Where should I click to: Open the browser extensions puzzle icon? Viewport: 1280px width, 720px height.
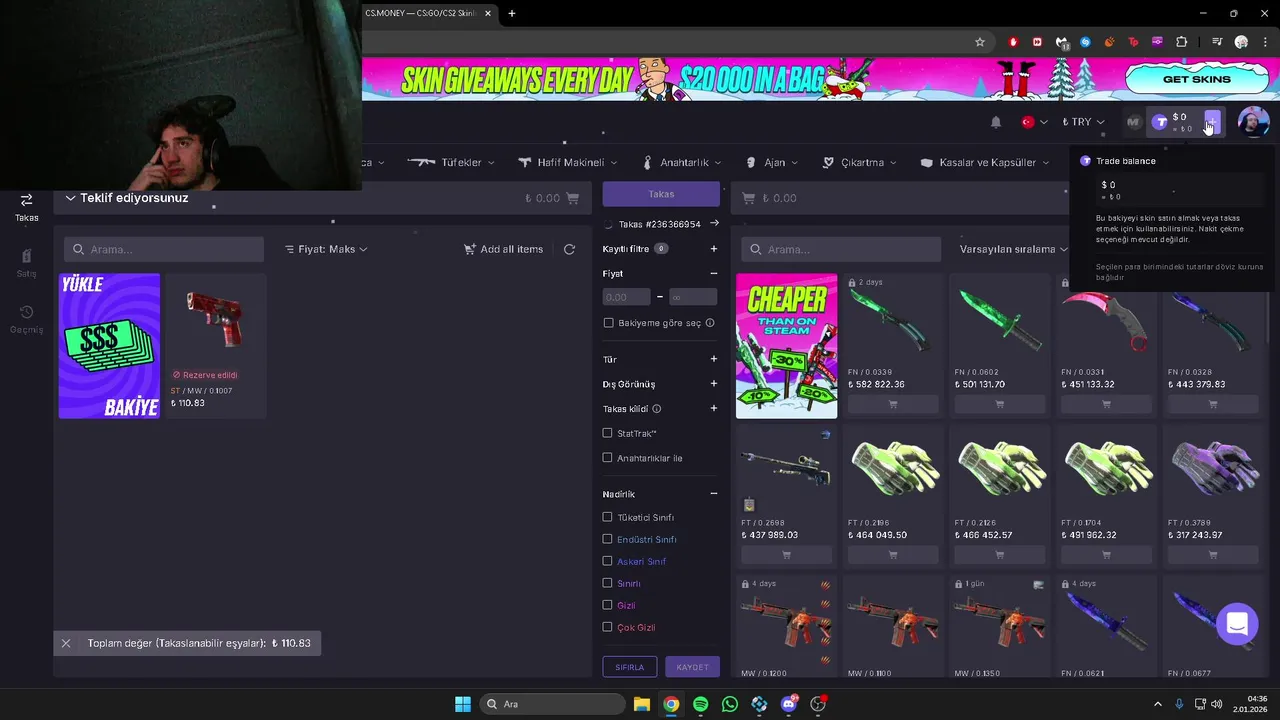[x=1182, y=42]
